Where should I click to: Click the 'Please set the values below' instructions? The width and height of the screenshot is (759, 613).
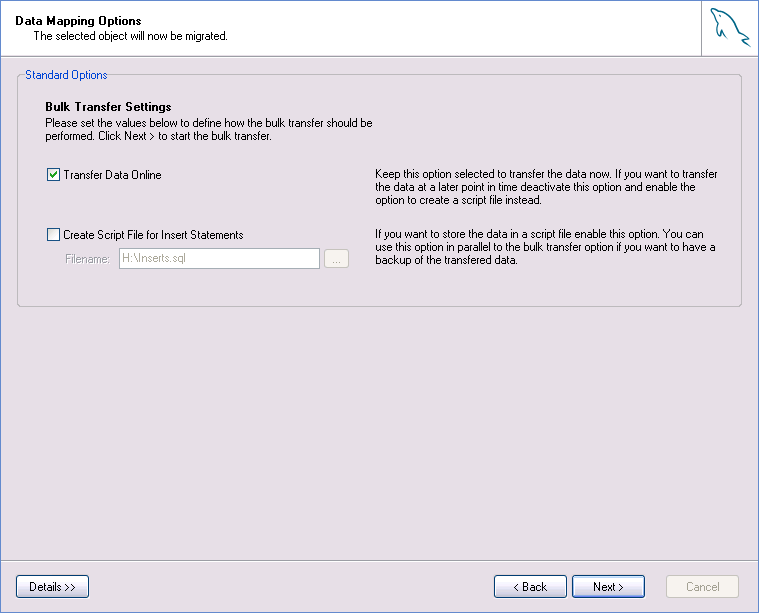coord(209,130)
